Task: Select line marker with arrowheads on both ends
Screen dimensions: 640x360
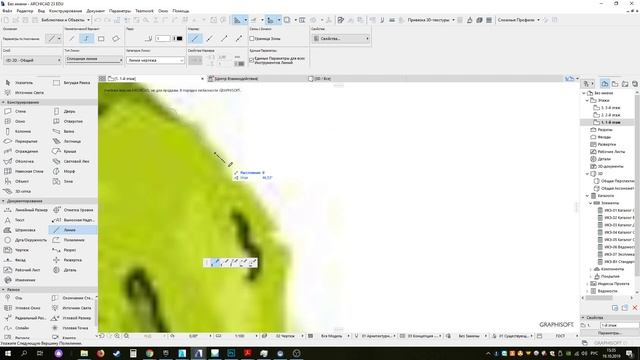Action: pos(239,39)
